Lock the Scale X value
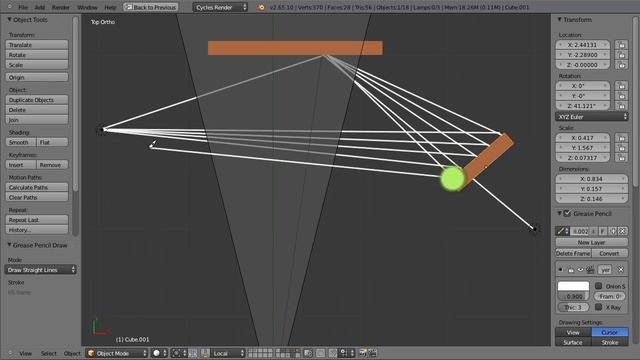 pyautogui.click(x=621, y=138)
